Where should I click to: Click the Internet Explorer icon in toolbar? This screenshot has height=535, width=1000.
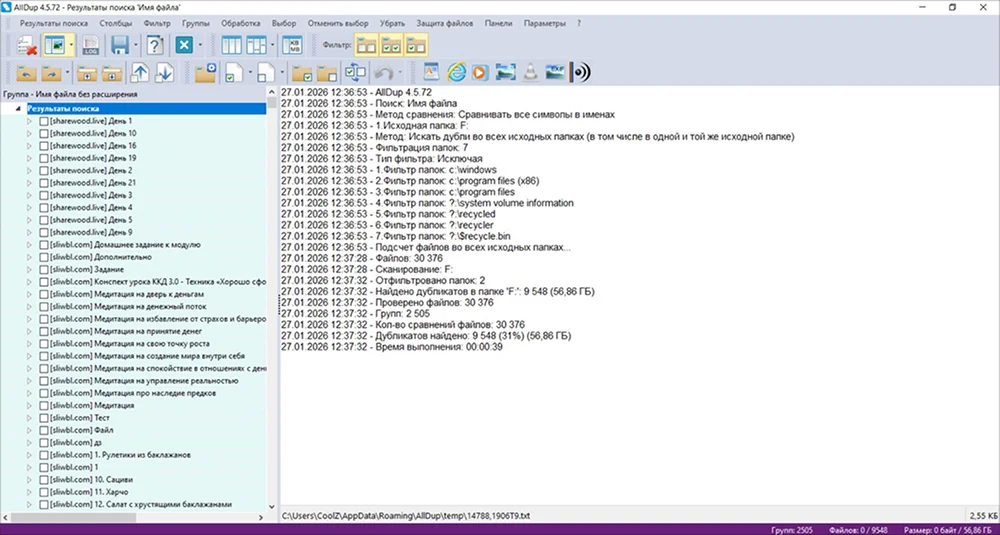456,73
